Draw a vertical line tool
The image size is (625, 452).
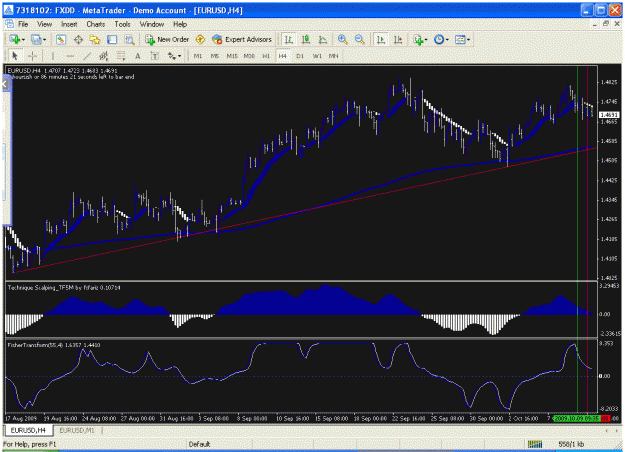coord(53,56)
